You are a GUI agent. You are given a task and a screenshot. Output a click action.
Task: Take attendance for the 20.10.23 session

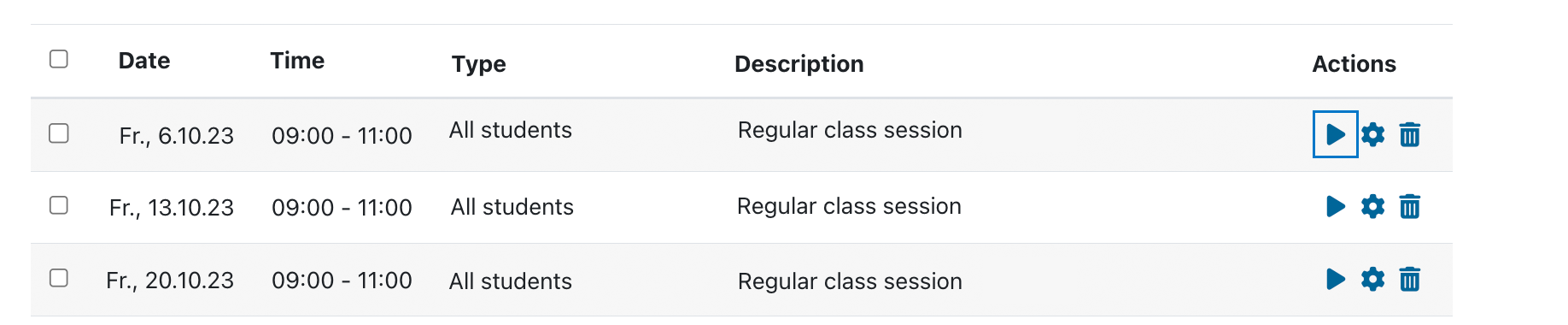[1336, 279]
